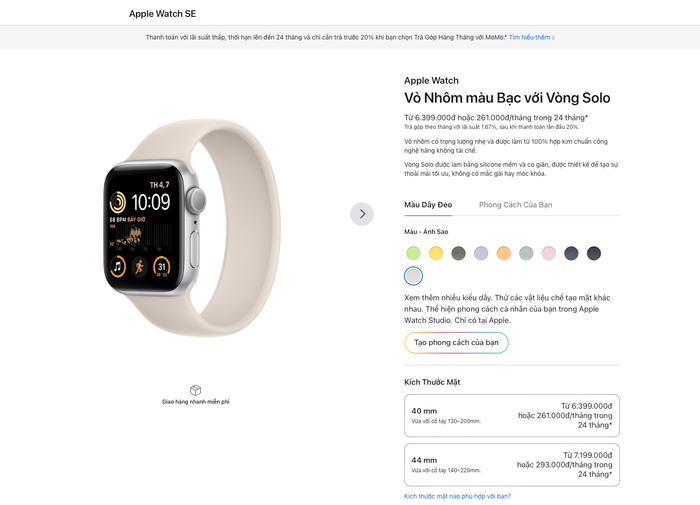The width and height of the screenshot is (700, 505).
Task: Select the yellow band color swatch
Action: [436, 253]
